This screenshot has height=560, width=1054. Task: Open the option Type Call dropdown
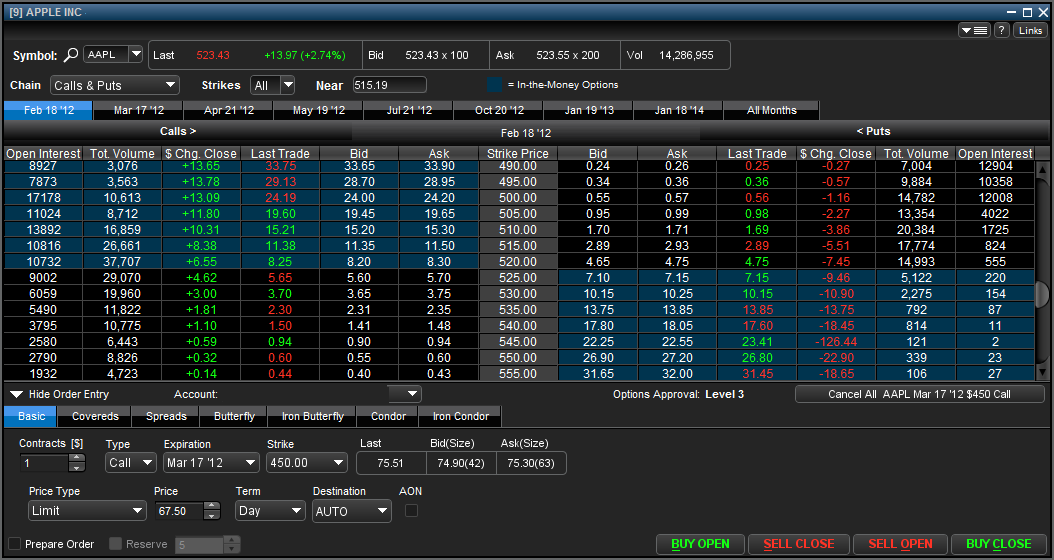coord(131,463)
